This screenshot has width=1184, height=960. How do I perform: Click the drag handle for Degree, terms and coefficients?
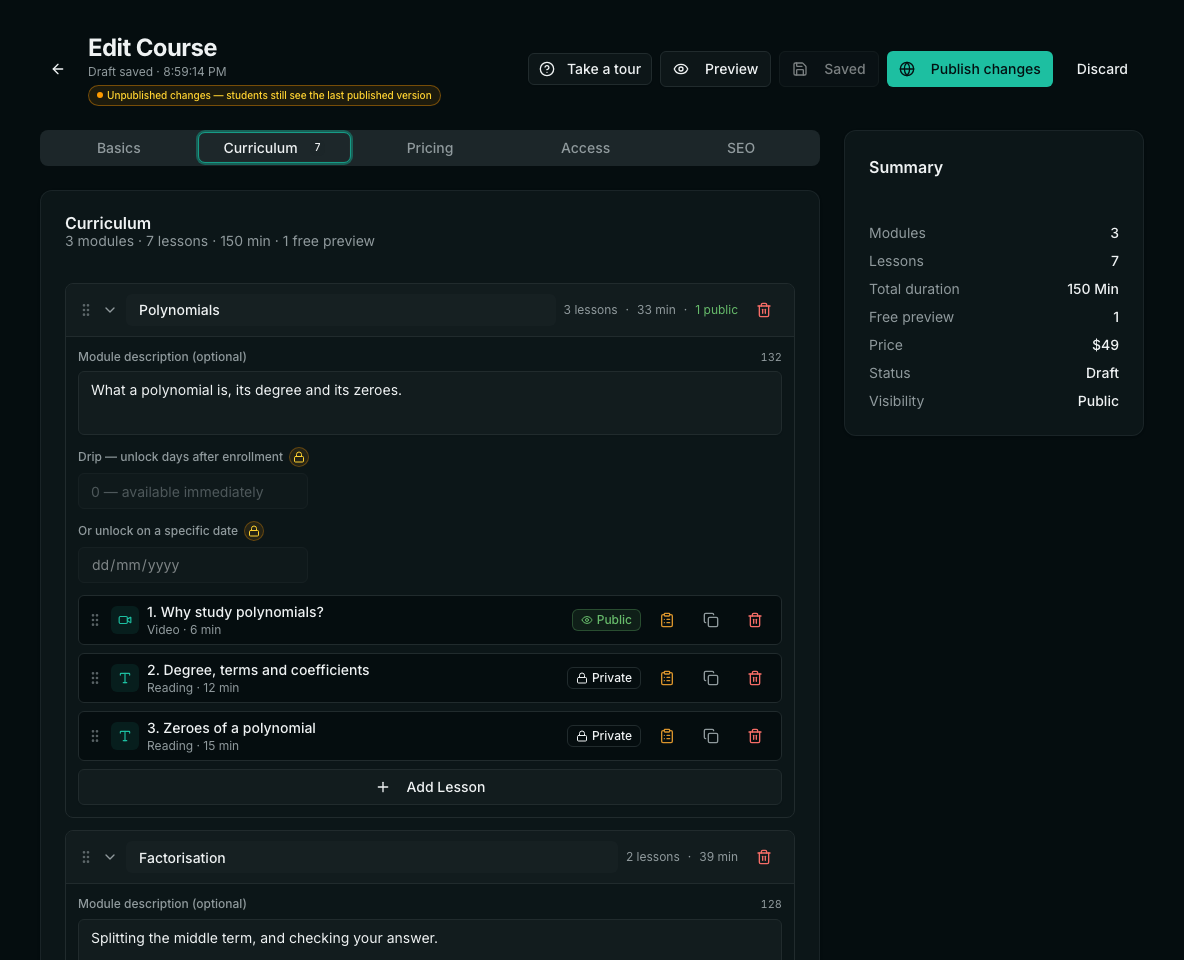[x=95, y=678]
